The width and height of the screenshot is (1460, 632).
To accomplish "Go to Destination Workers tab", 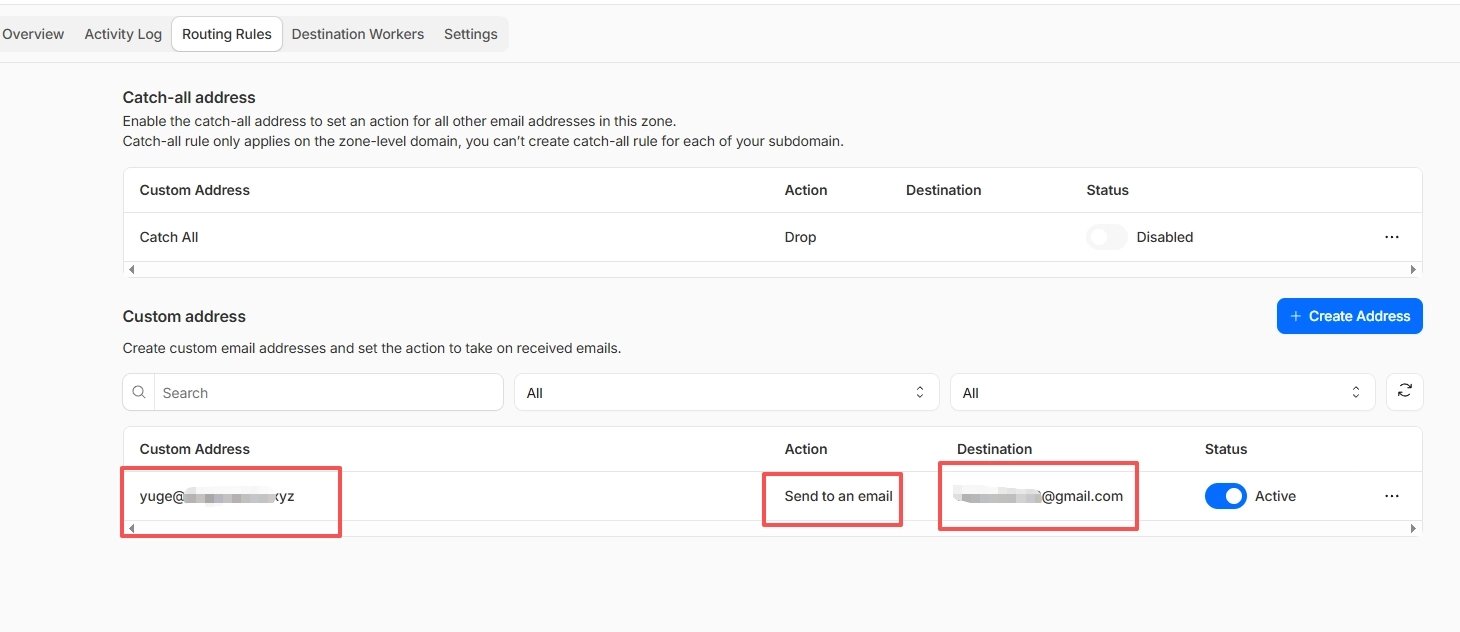I will [358, 34].
